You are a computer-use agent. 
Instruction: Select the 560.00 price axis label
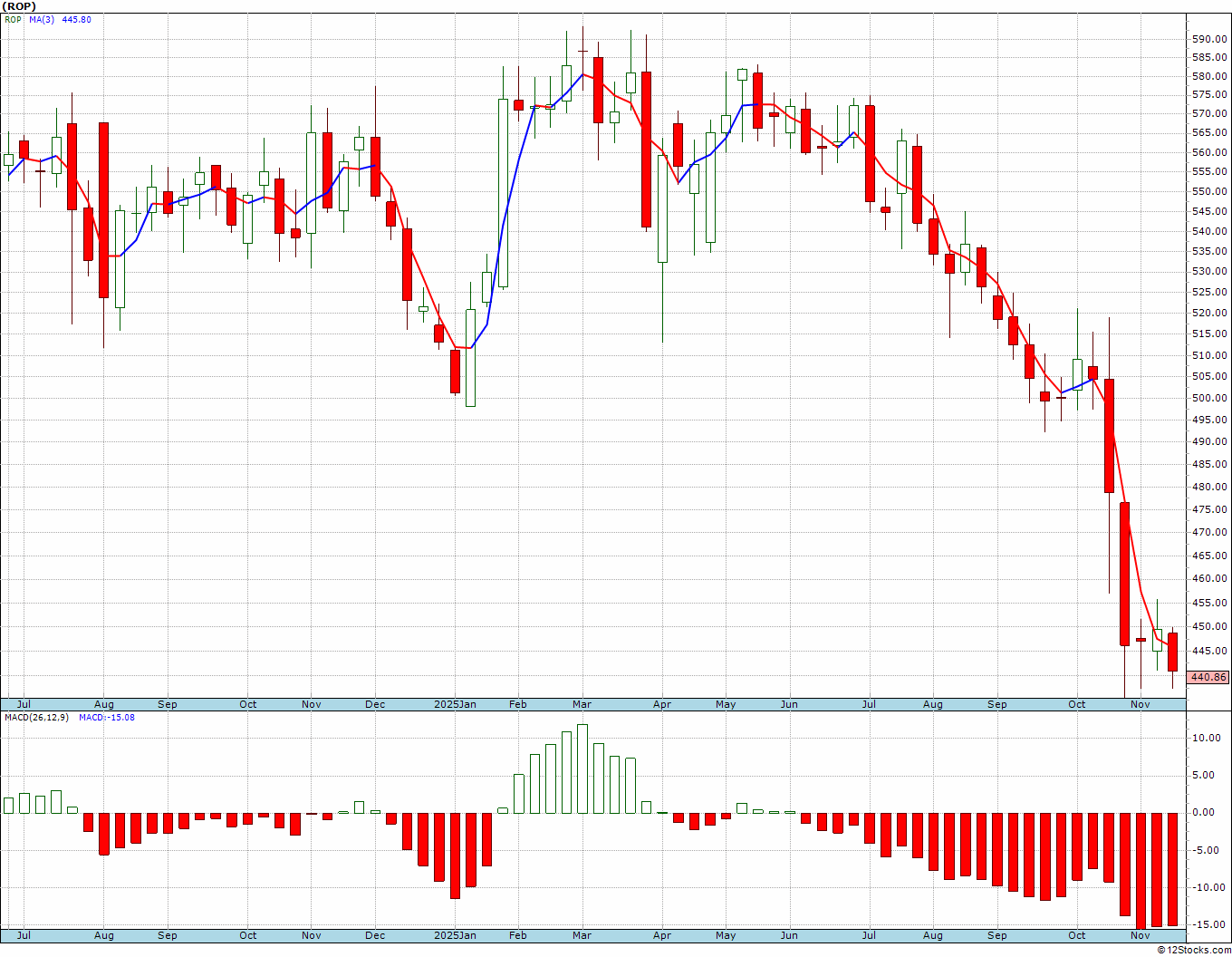tap(1209, 152)
